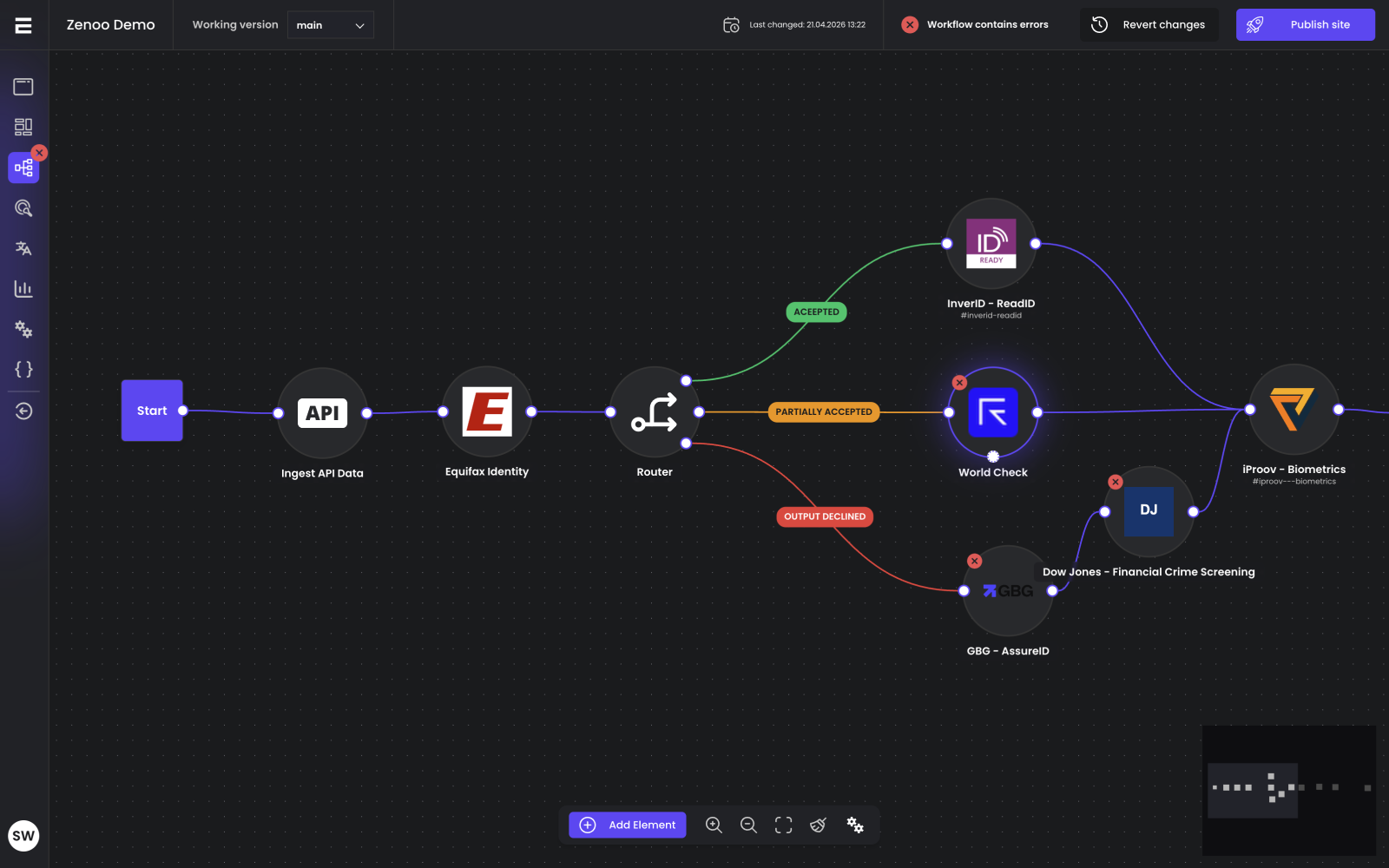Click the OUTPUT DECLINED route label
The width and height of the screenshot is (1389, 868).
coord(825,516)
